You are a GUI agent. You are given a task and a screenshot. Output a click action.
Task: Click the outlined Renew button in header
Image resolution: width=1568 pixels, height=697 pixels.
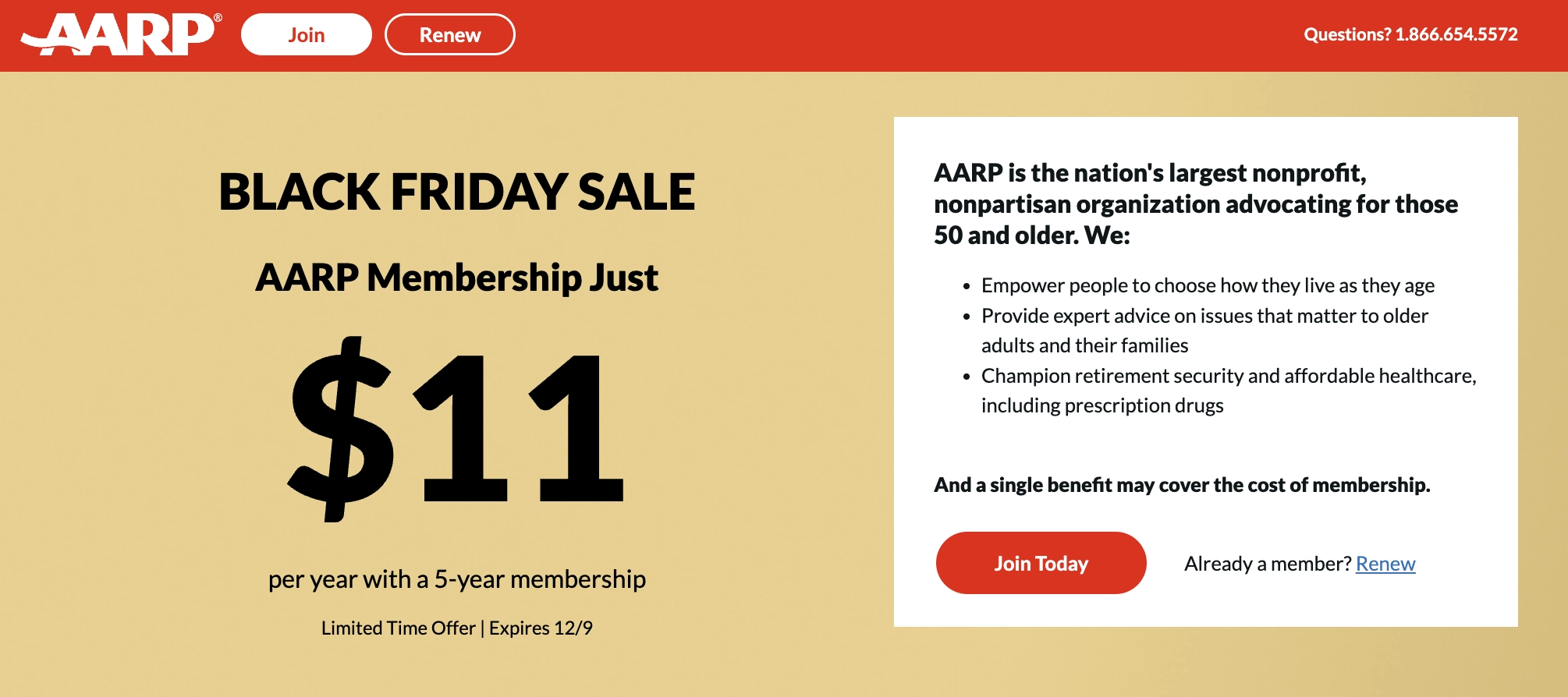pos(450,34)
